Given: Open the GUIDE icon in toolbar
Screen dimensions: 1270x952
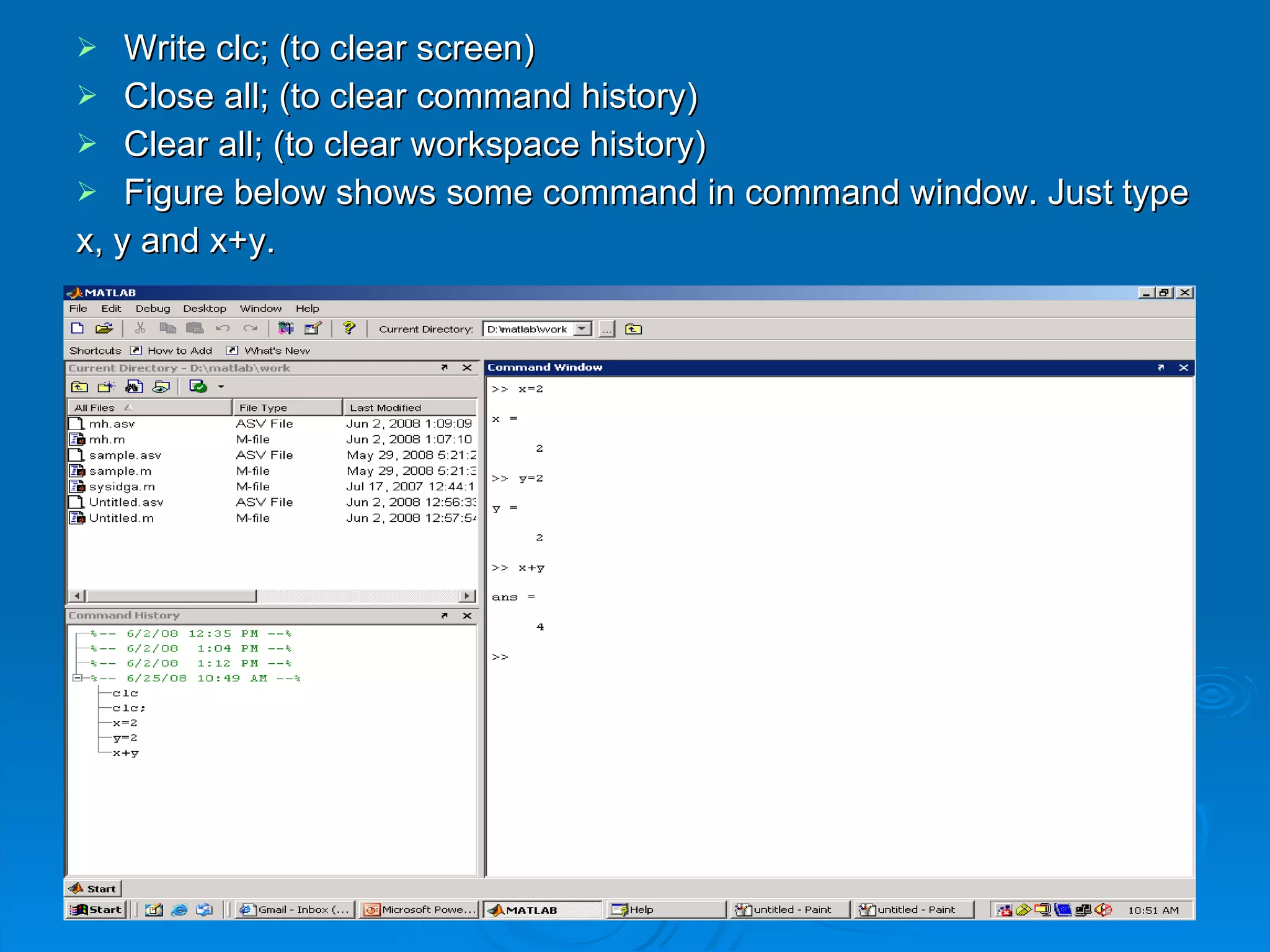Looking at the screenshot, I should pos(313,328).
